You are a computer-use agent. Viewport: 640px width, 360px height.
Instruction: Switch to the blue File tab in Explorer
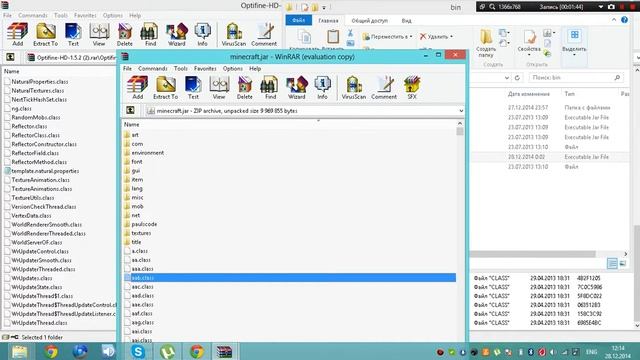click(x=298, y=20)
